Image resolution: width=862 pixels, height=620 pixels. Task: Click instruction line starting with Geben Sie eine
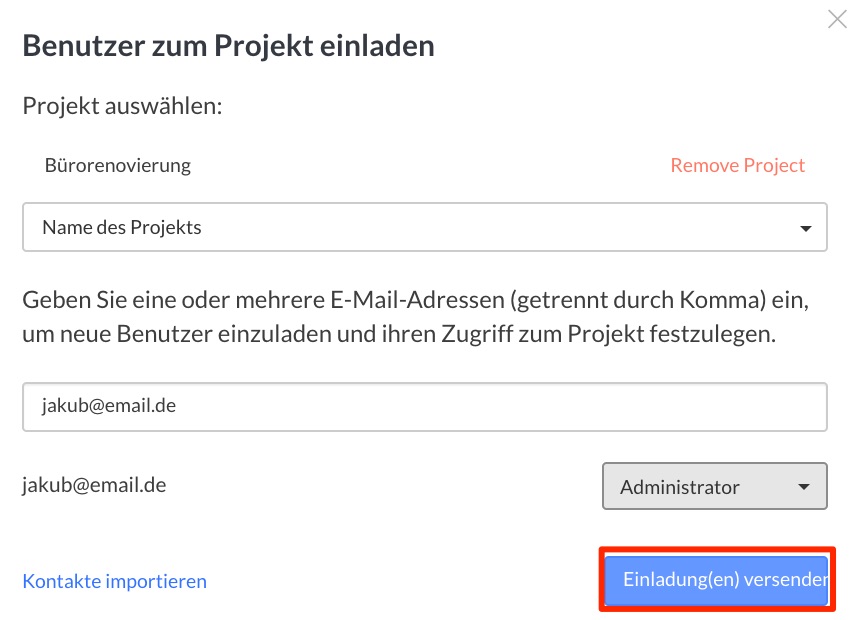click(x=416, y=300)
